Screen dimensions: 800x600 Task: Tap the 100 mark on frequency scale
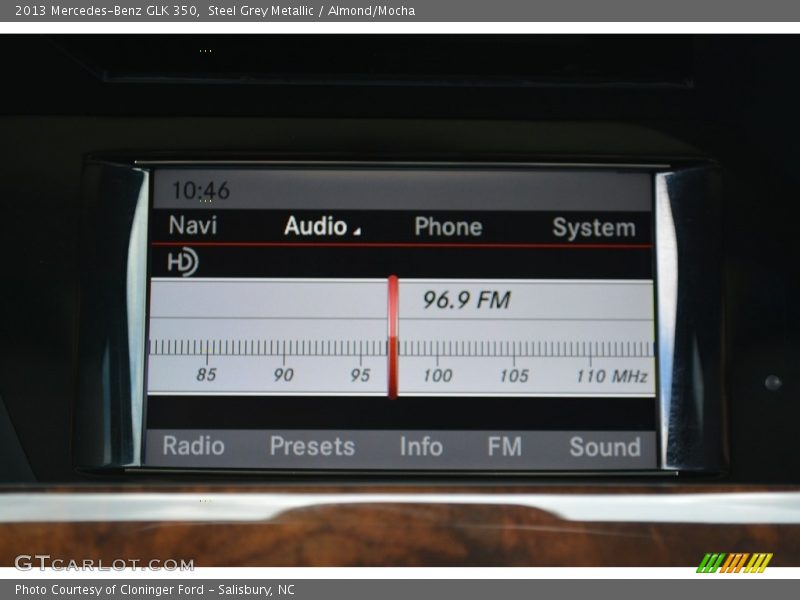pos(438,376)
